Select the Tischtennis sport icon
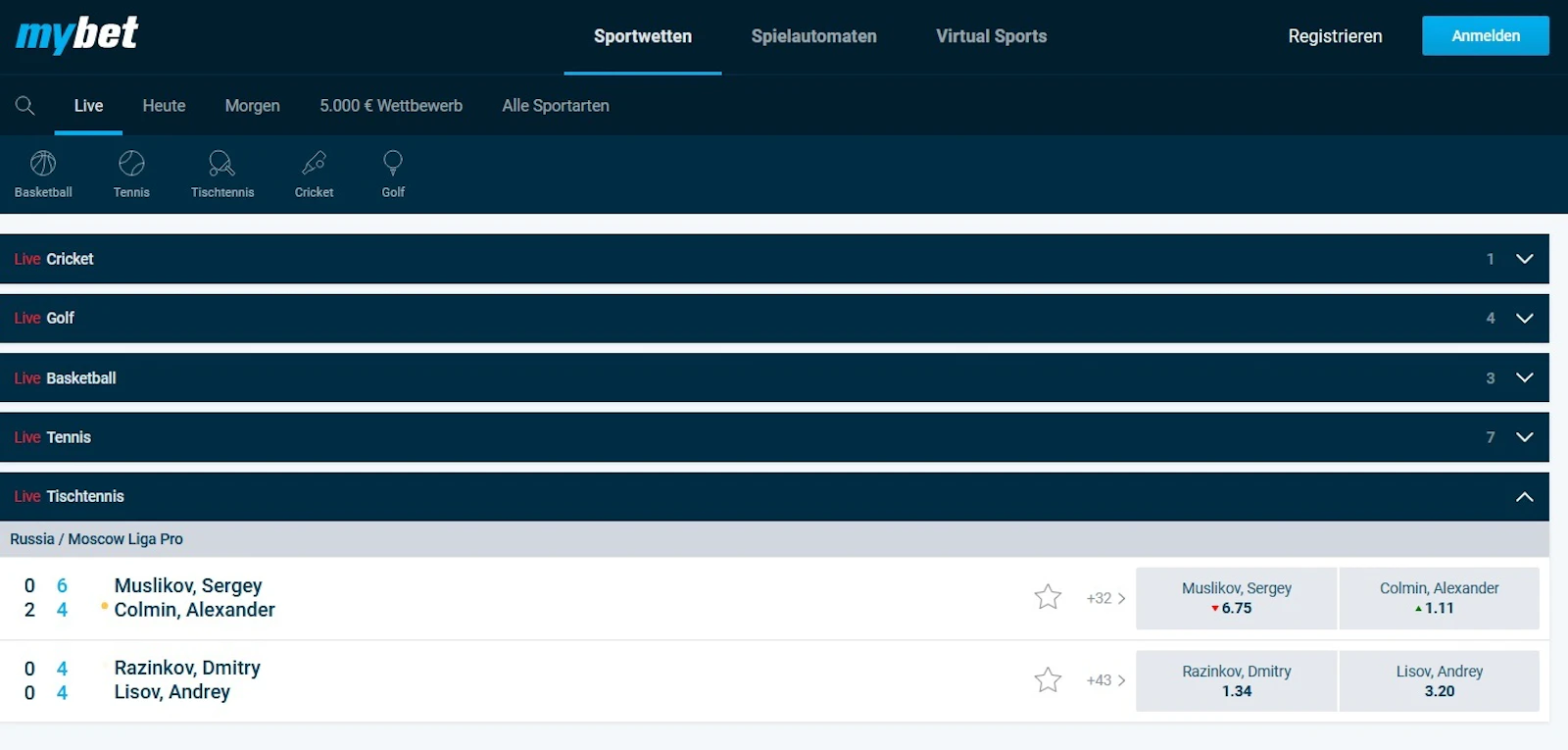The height and width of the screenshot is (750, 1568). coord(222,174)
